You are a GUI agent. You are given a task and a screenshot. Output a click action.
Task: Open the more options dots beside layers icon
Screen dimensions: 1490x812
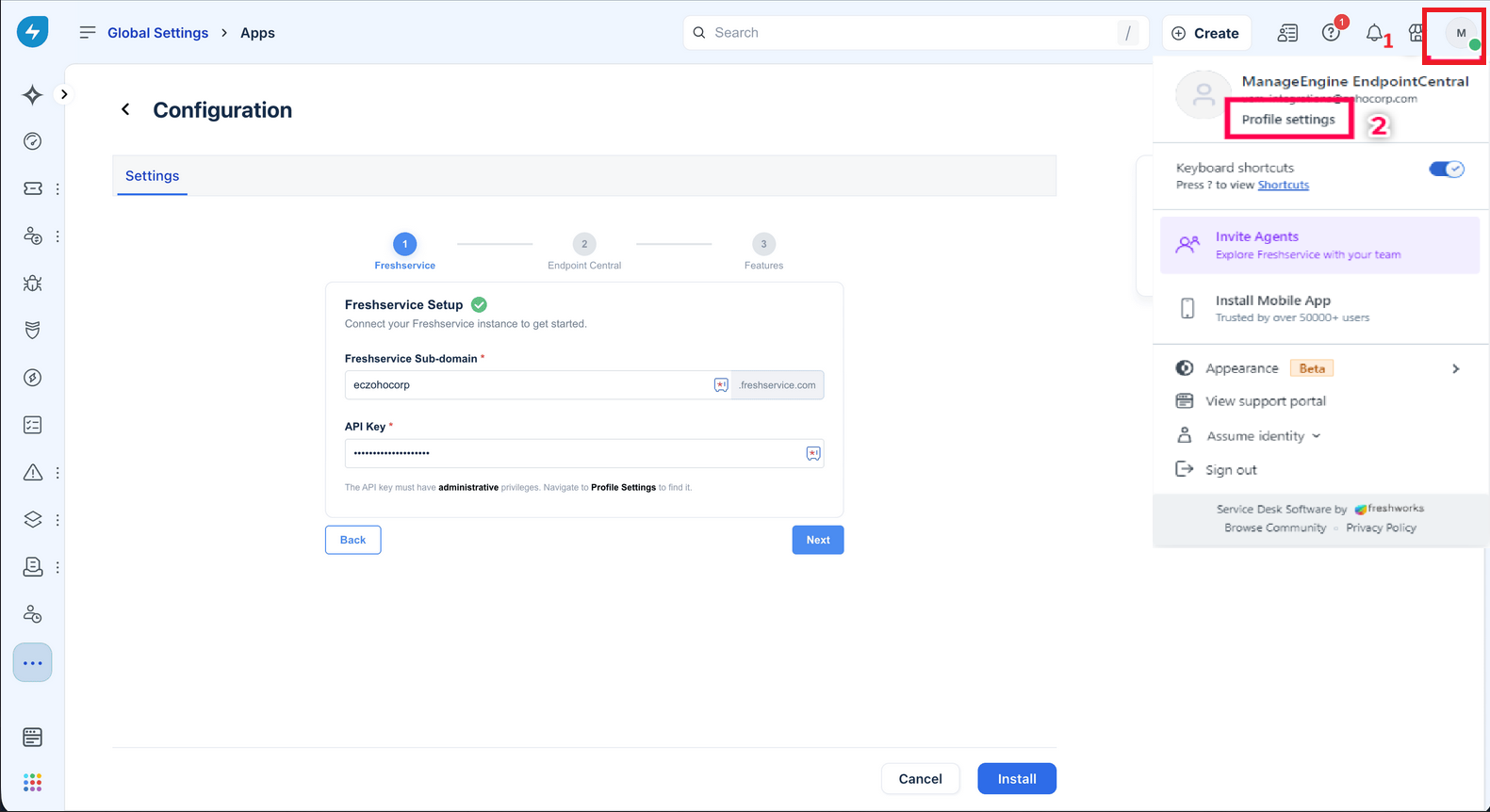point(57,520)
